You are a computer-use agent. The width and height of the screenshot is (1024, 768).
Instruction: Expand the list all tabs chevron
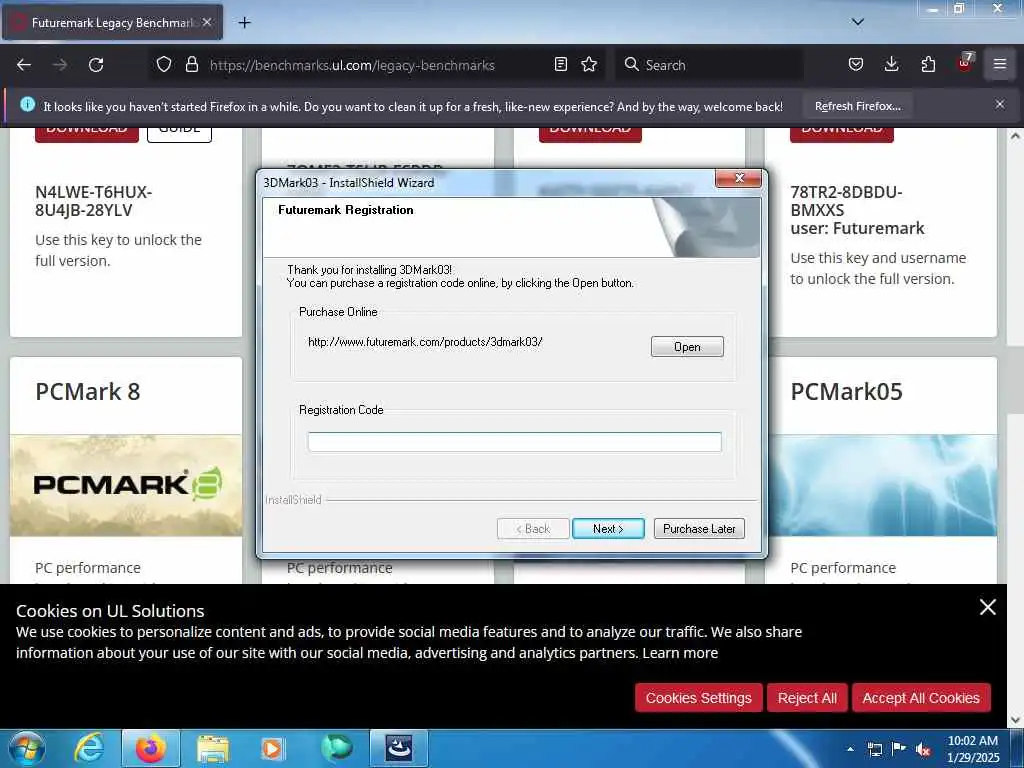[x=858, y=22]
